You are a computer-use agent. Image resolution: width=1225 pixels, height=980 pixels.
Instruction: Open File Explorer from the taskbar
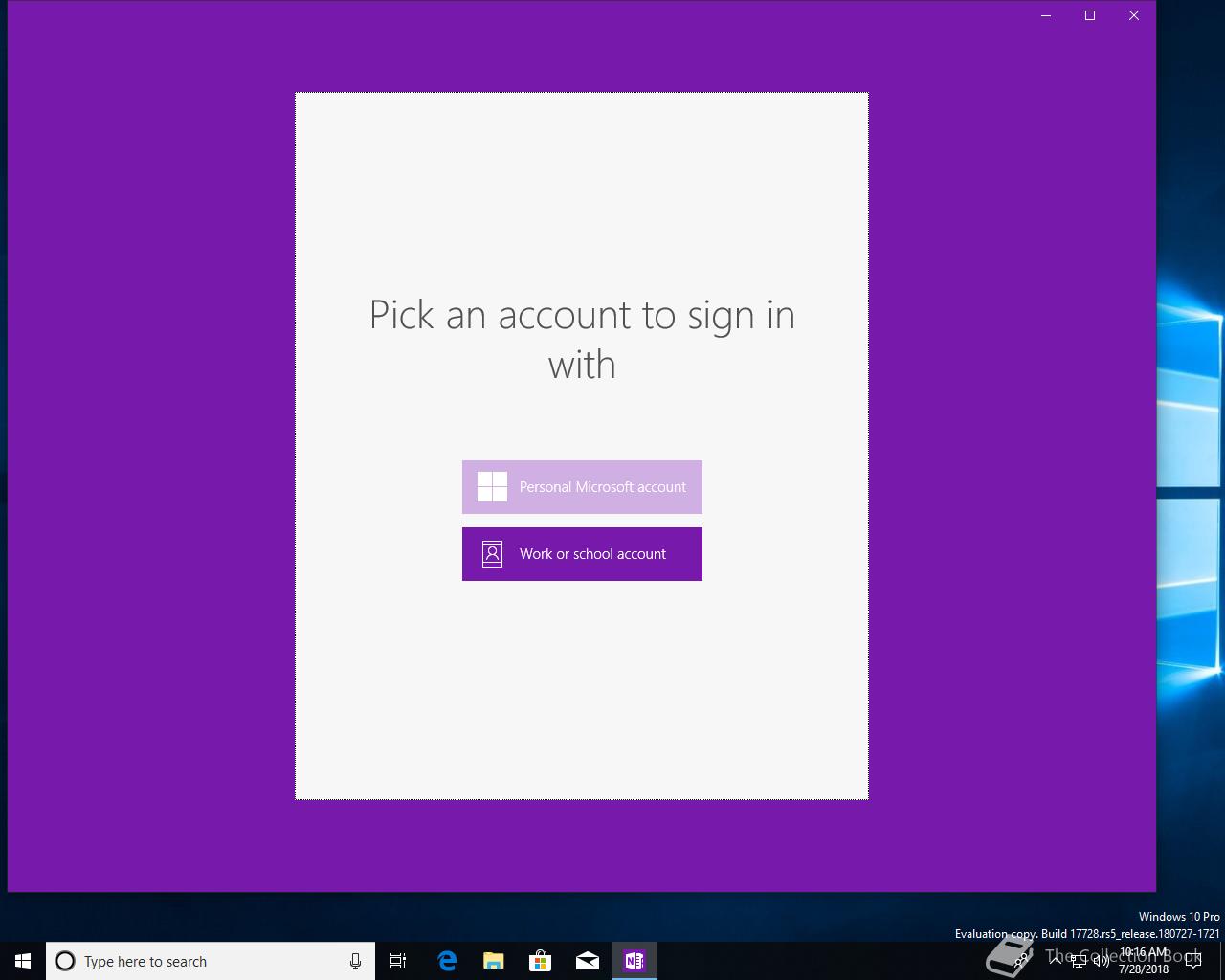click(494, 961)
